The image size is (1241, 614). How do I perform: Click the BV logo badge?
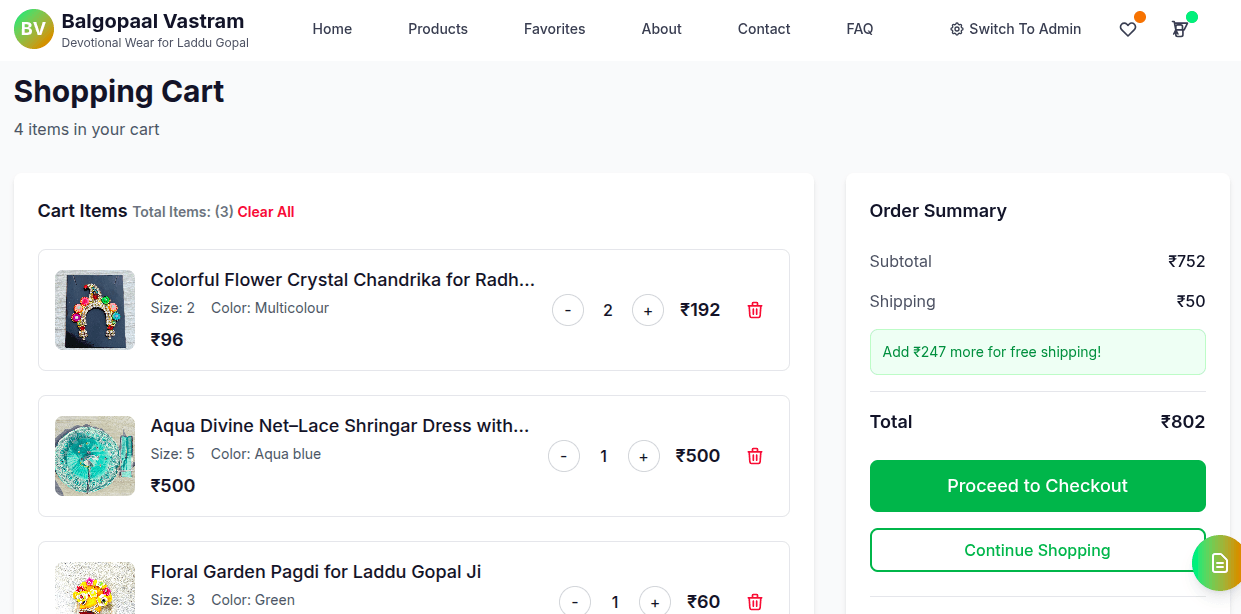pyautogui.click(x=34, y=29)
